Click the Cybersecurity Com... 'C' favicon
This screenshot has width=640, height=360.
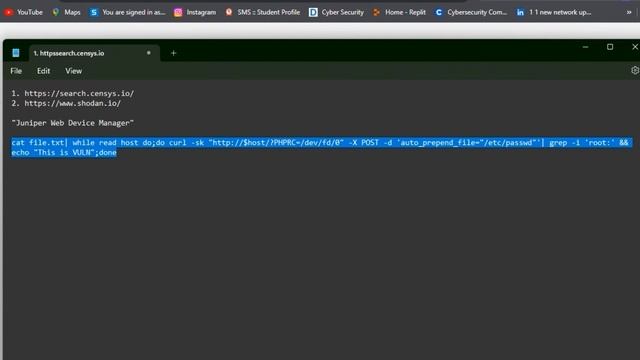click(x=438, y=12)
